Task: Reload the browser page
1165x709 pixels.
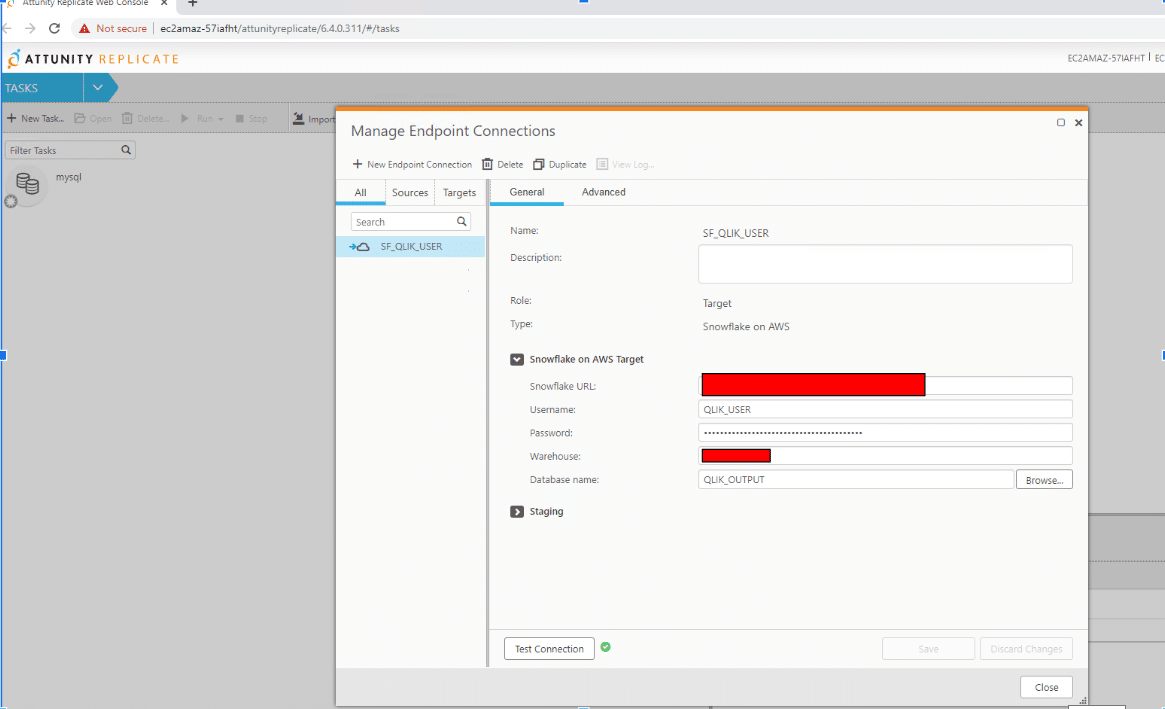Action: point(54,28)
